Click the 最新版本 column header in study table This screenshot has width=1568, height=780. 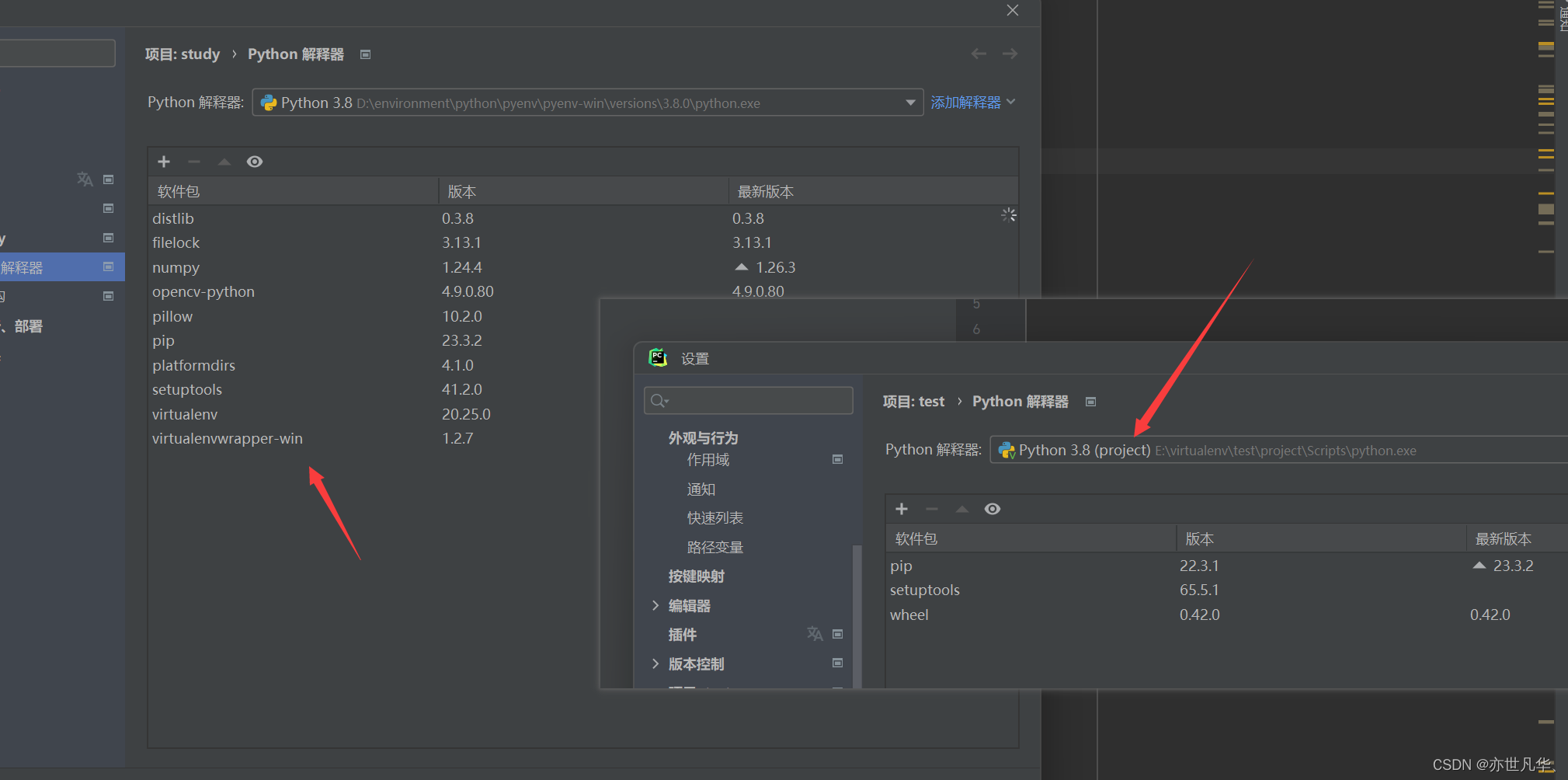click(x=873, y=191)
